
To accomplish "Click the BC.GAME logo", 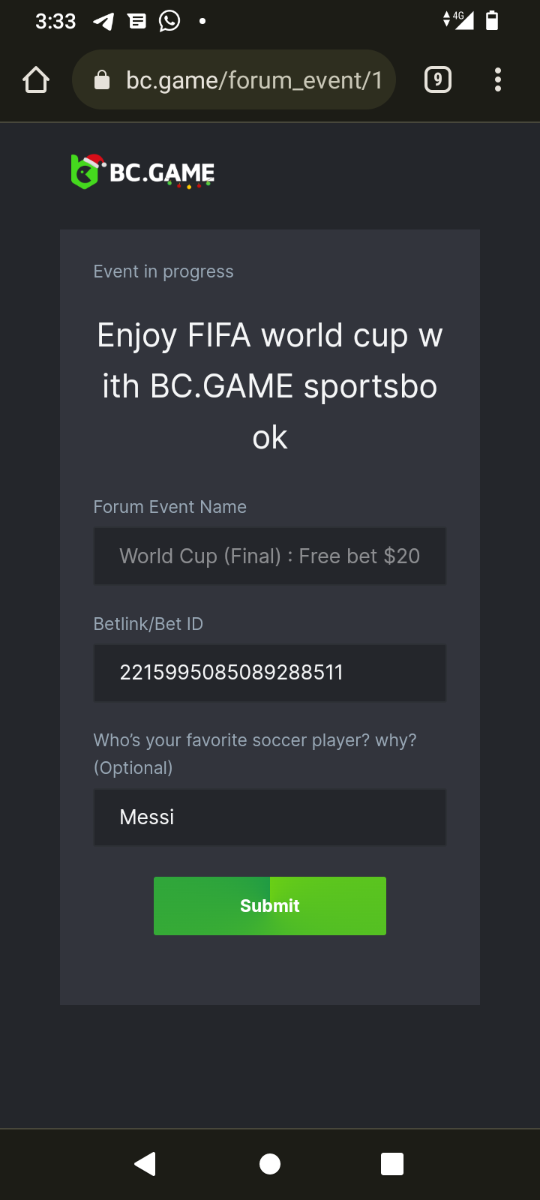I will (142, 172).
